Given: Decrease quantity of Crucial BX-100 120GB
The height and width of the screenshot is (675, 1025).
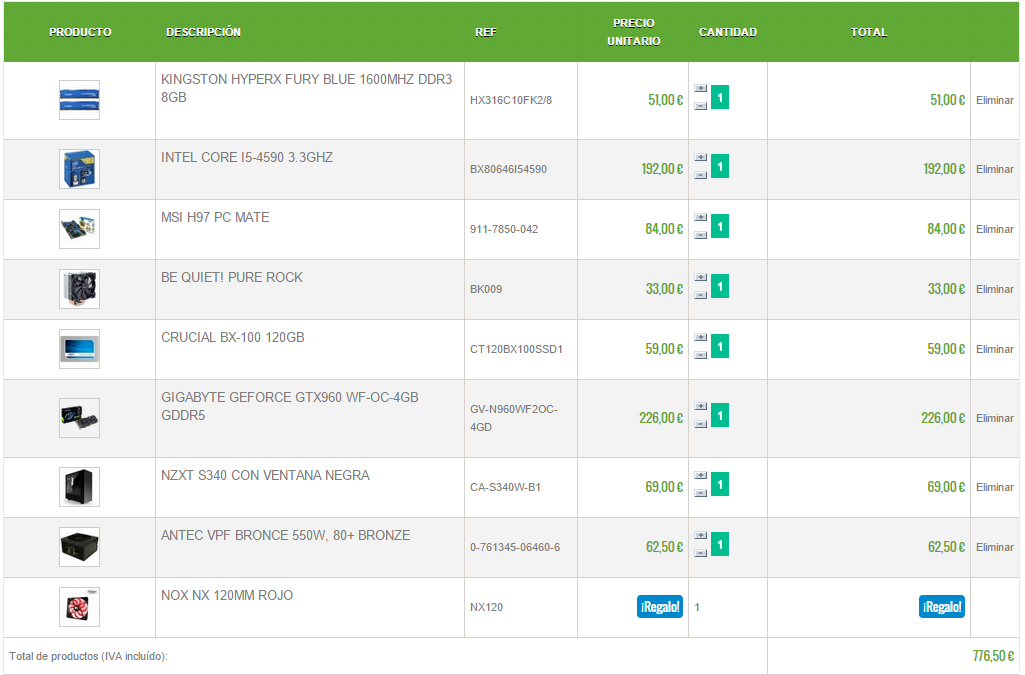Looking at the screenshot, I should click(x=700, y=356).
